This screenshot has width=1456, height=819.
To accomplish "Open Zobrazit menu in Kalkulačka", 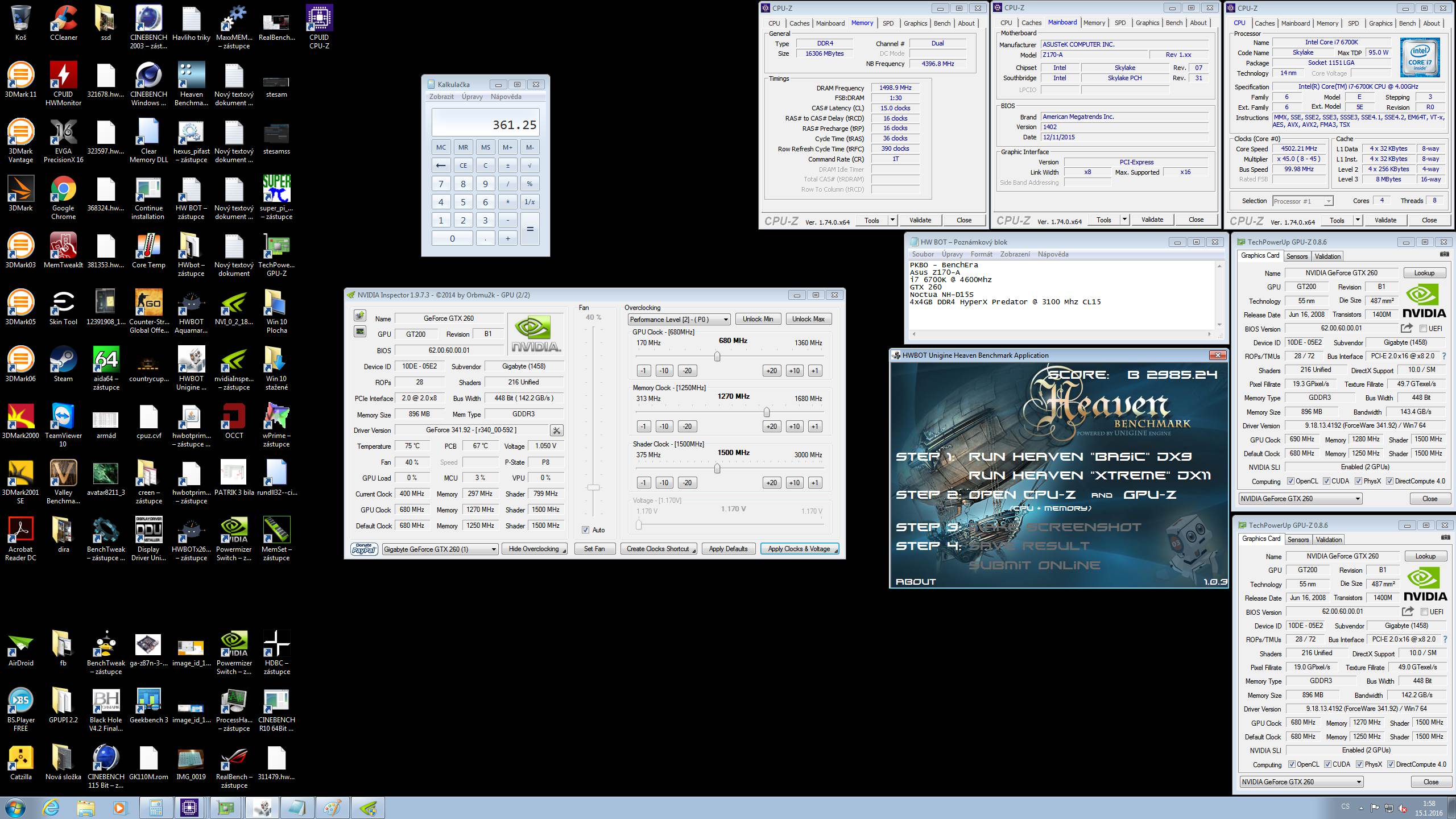I will tap(441, 97).
